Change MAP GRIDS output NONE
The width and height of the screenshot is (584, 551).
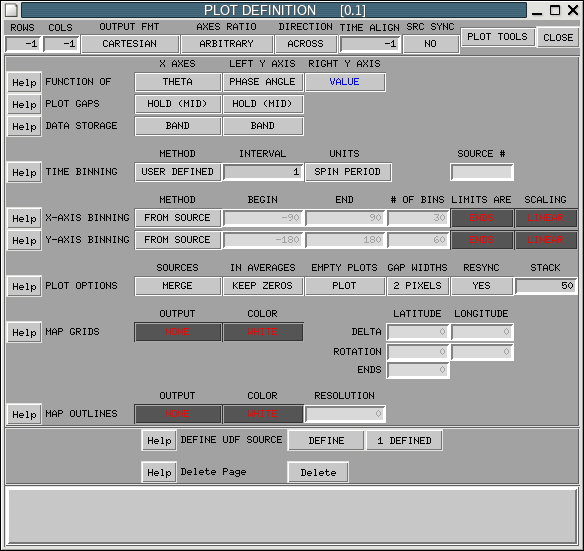pyautogui.click(x=178, y=332)
